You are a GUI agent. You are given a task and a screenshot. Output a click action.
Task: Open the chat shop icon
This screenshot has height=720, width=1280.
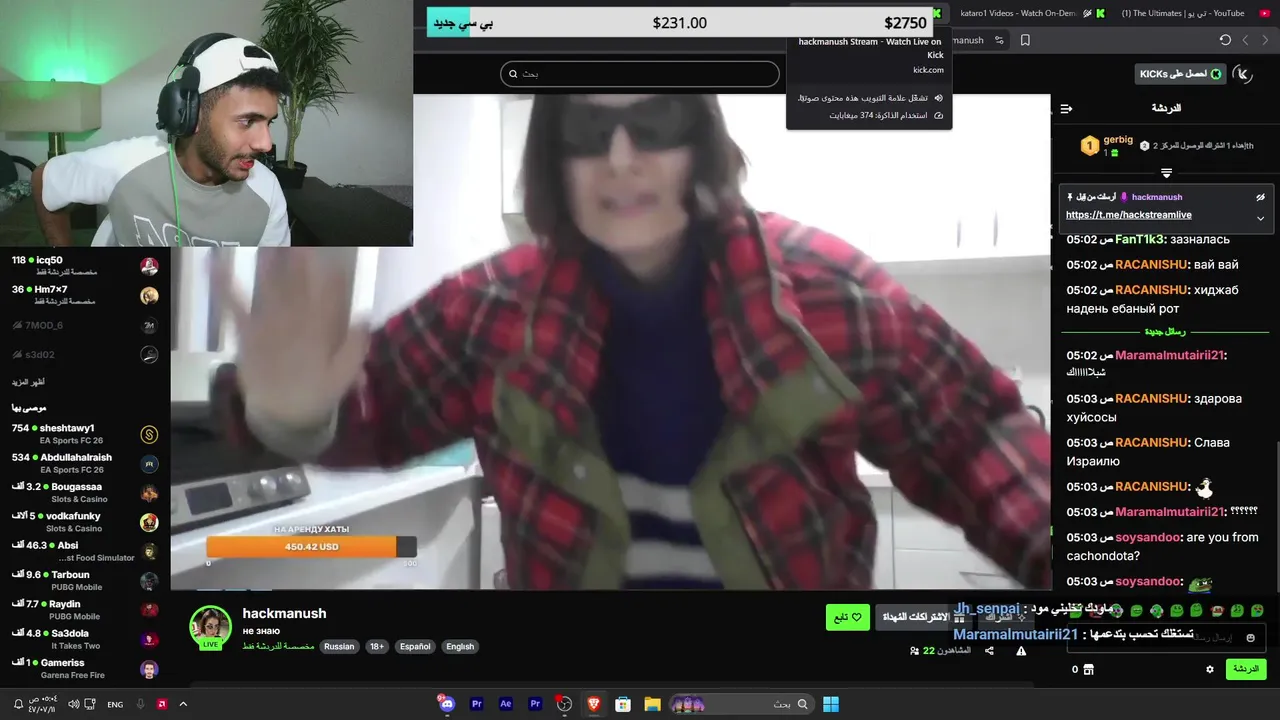click(x=1090, y=669)
